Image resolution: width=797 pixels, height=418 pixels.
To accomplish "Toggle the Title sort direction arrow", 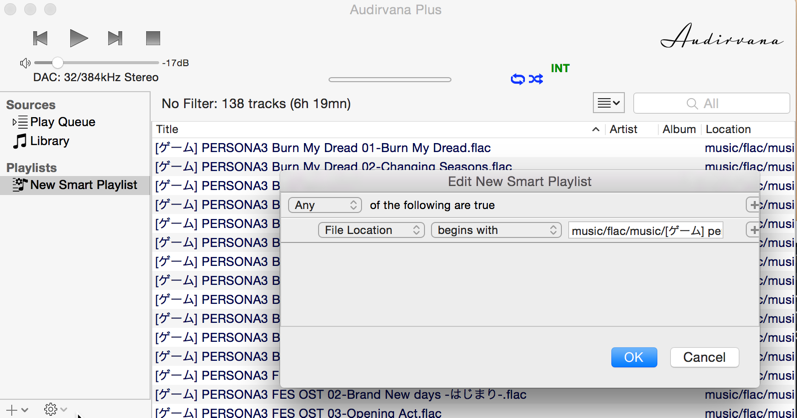I will click(x=596, y=130).
